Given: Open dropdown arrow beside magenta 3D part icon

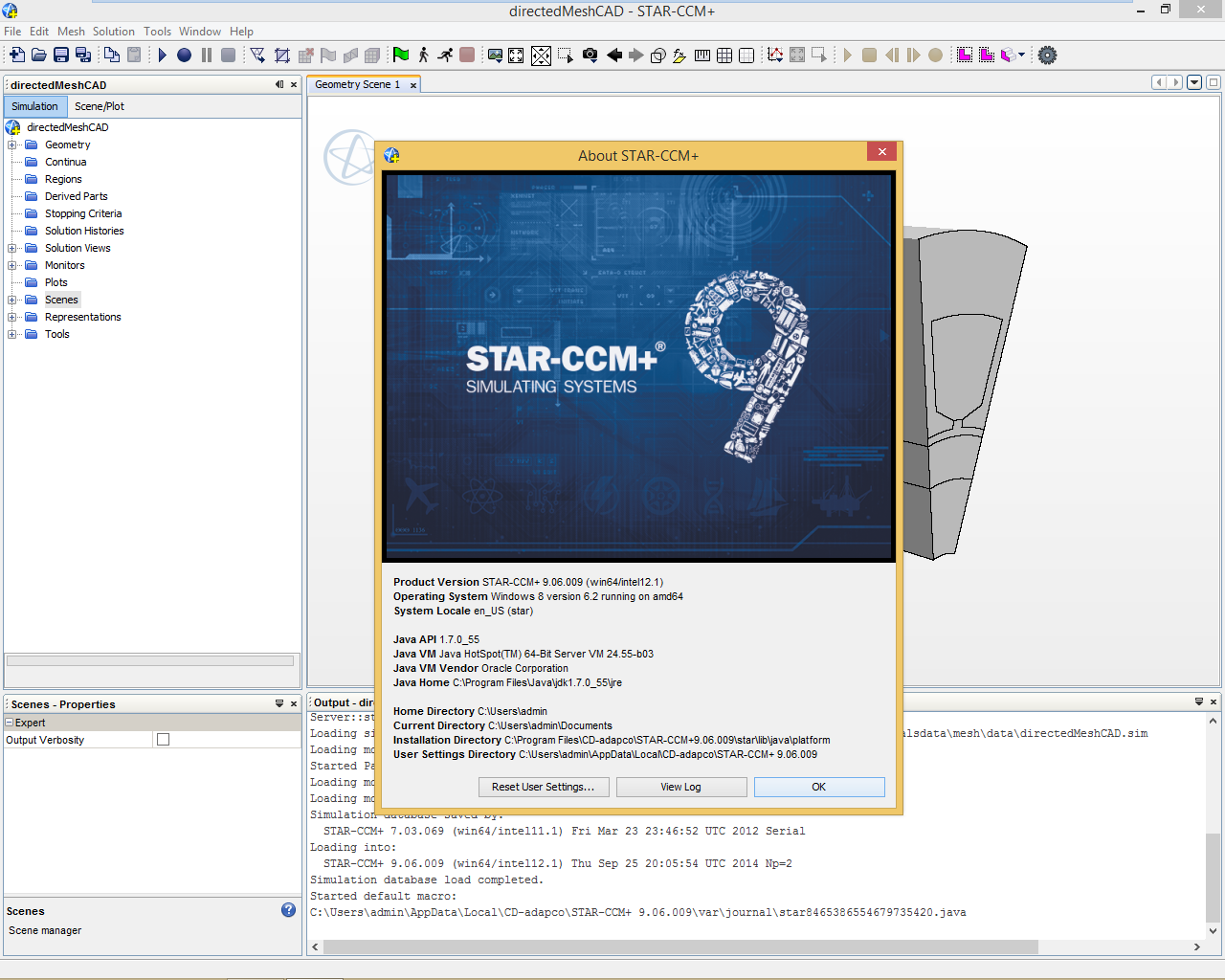Looking at the screenshot, I should tap(1021, 56).
